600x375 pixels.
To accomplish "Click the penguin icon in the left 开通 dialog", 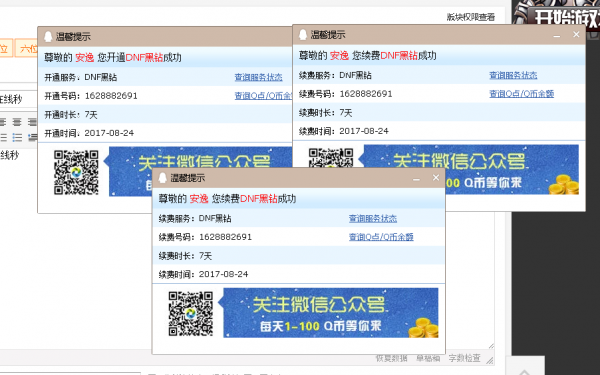I will click(48, 37).
